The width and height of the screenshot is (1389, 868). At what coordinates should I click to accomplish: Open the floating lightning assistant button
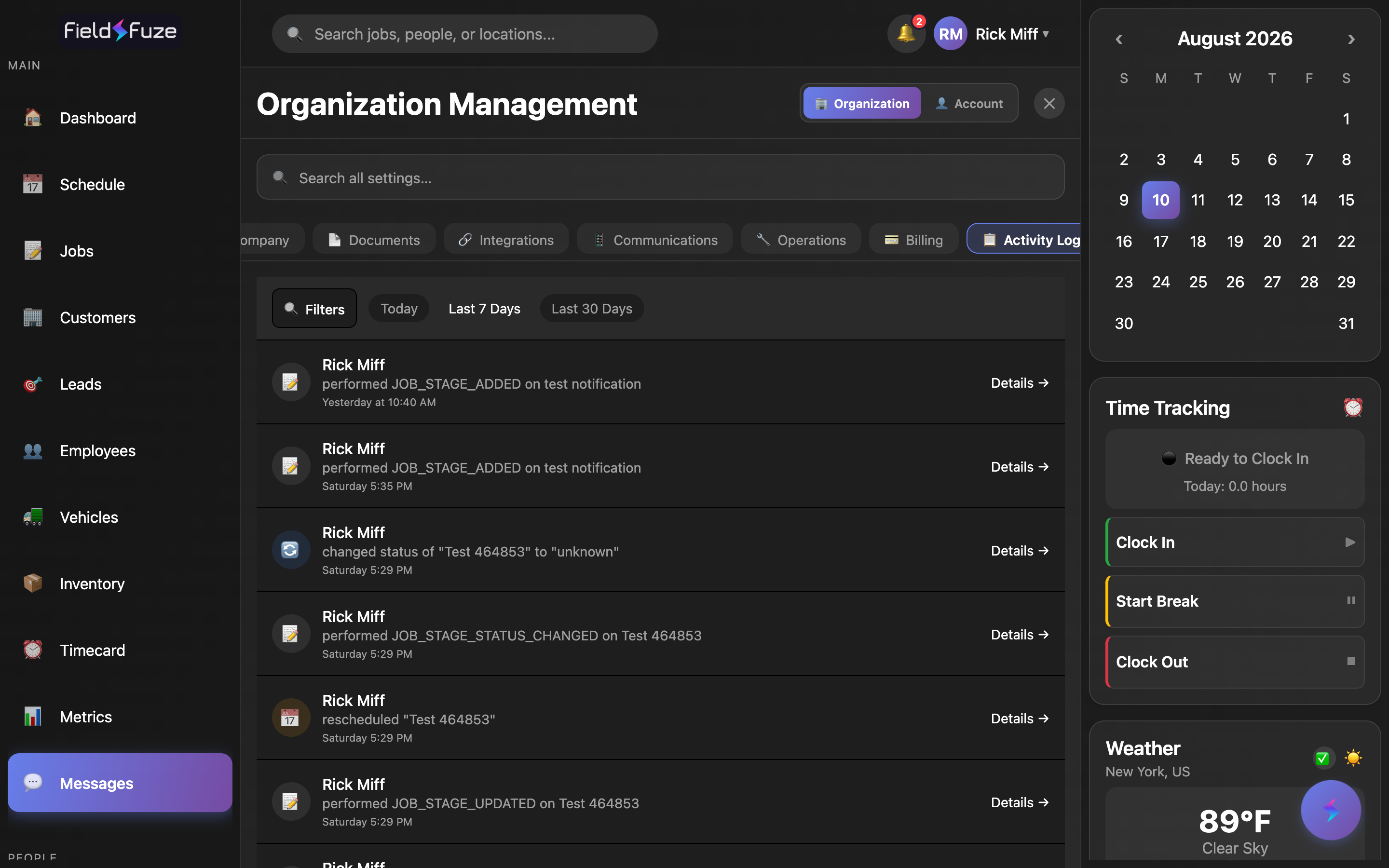point(1331,810)
